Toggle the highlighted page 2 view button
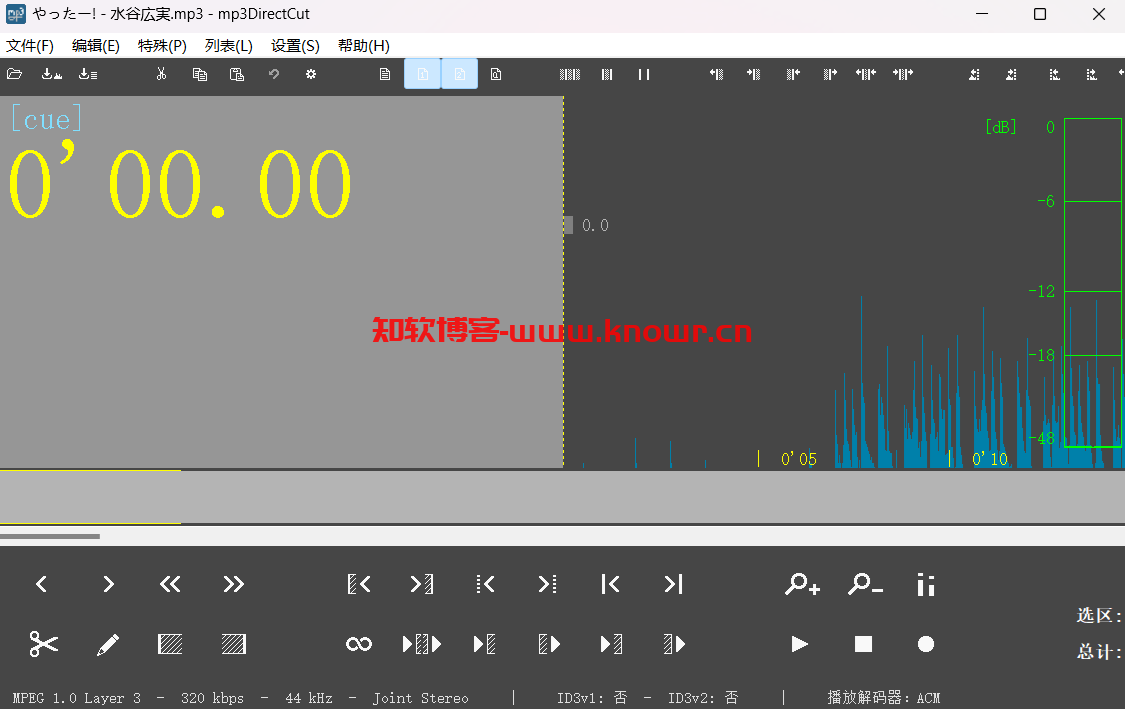Viewport: 1125px width, 709px height. pyautogui.click(x=459, y=74)
